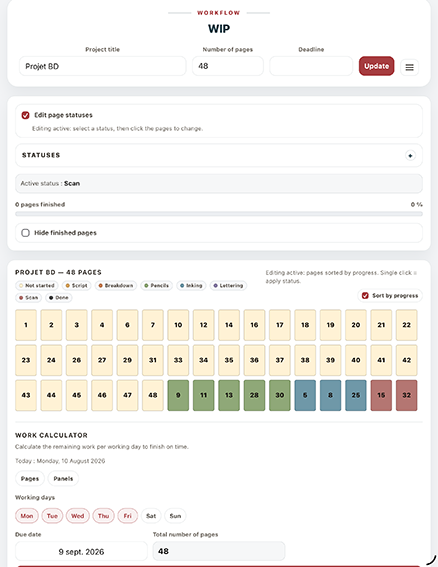The image size is (438, 567).
Task: Apply status to page 1 tile
Action: pyautogui.click(x=26, y=325)
